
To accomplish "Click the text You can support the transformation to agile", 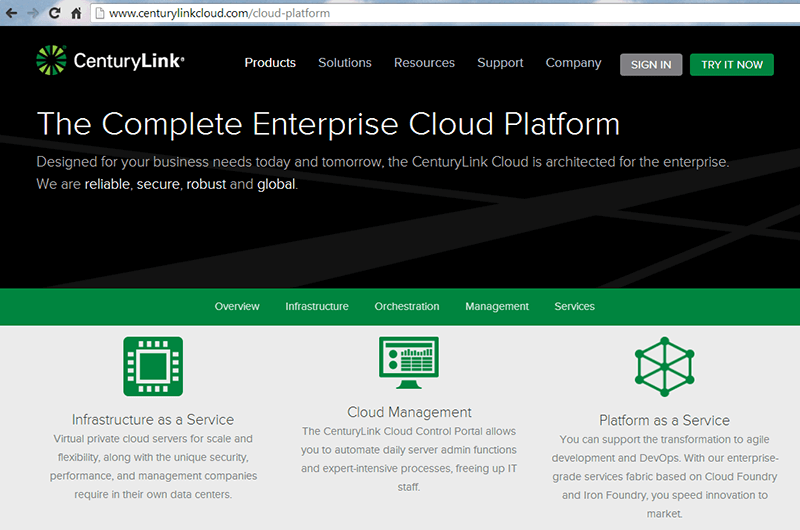I will [664, 440].
